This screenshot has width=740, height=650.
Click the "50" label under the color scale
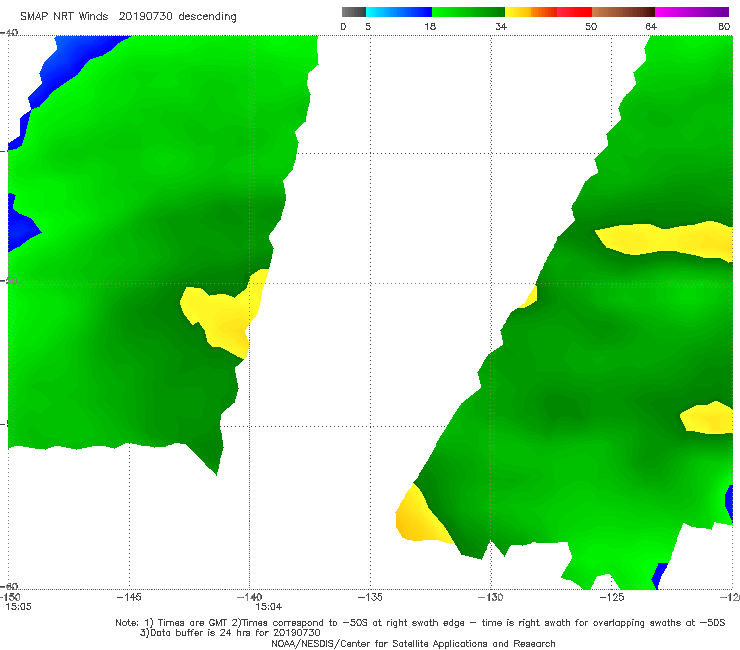(x=591, y=26)
